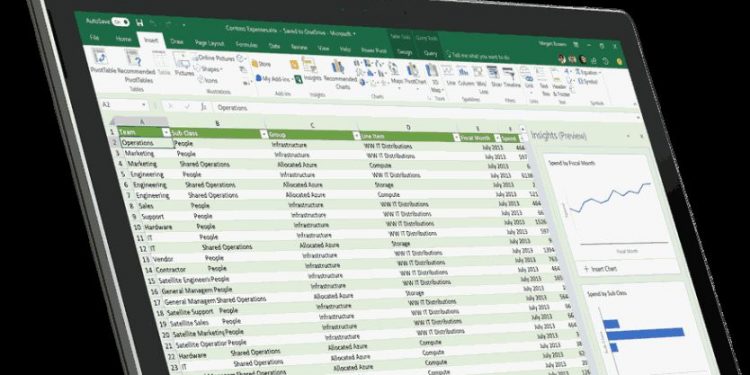Open the Team column filter dropdown
Image resolution: width=750 pixels, height=375 pixels.
pos(166,132)
